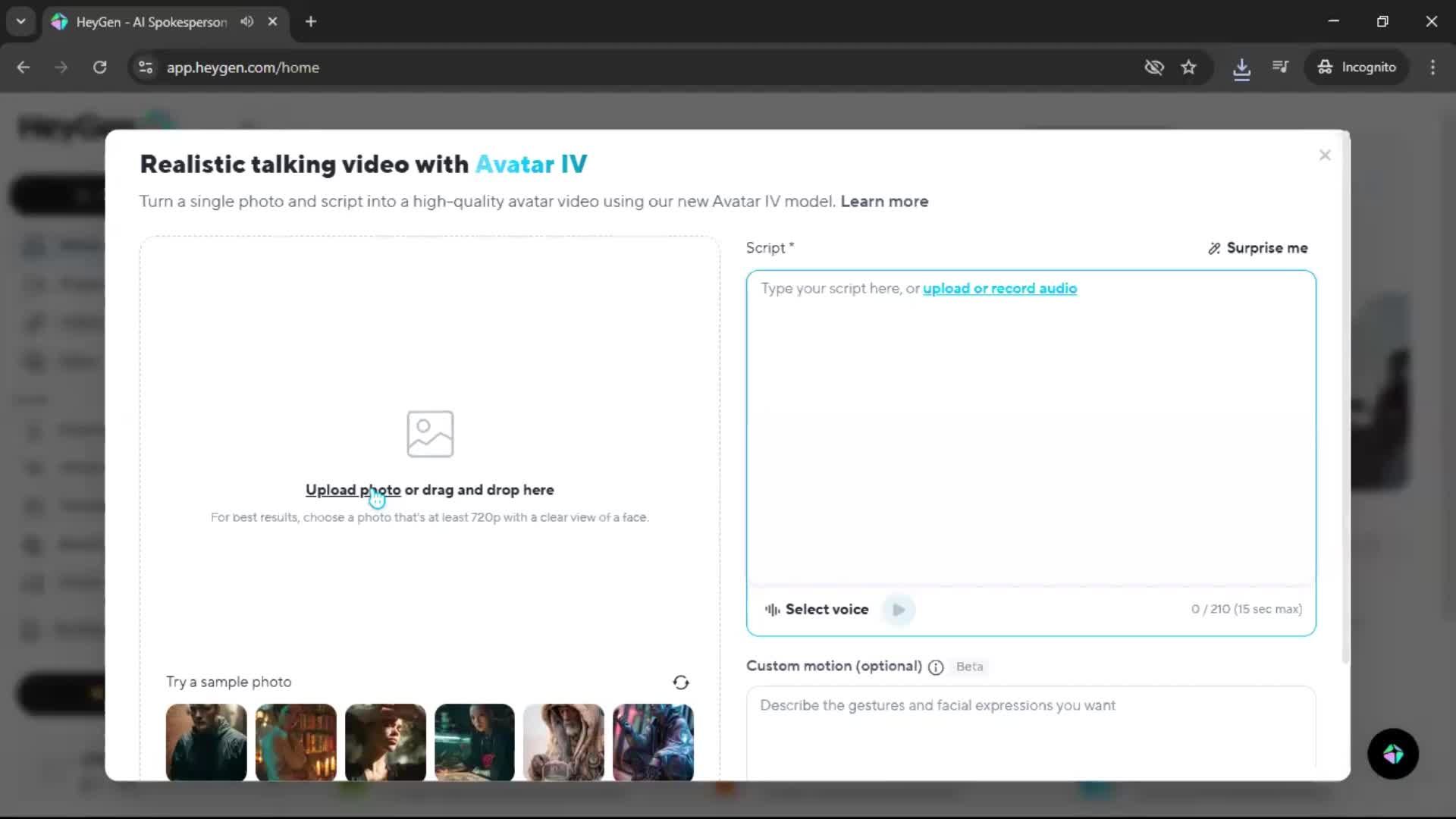The height and width of the screenshot is (819, 1456).
Task: Play the voice preview button
Action: [899, 610]
